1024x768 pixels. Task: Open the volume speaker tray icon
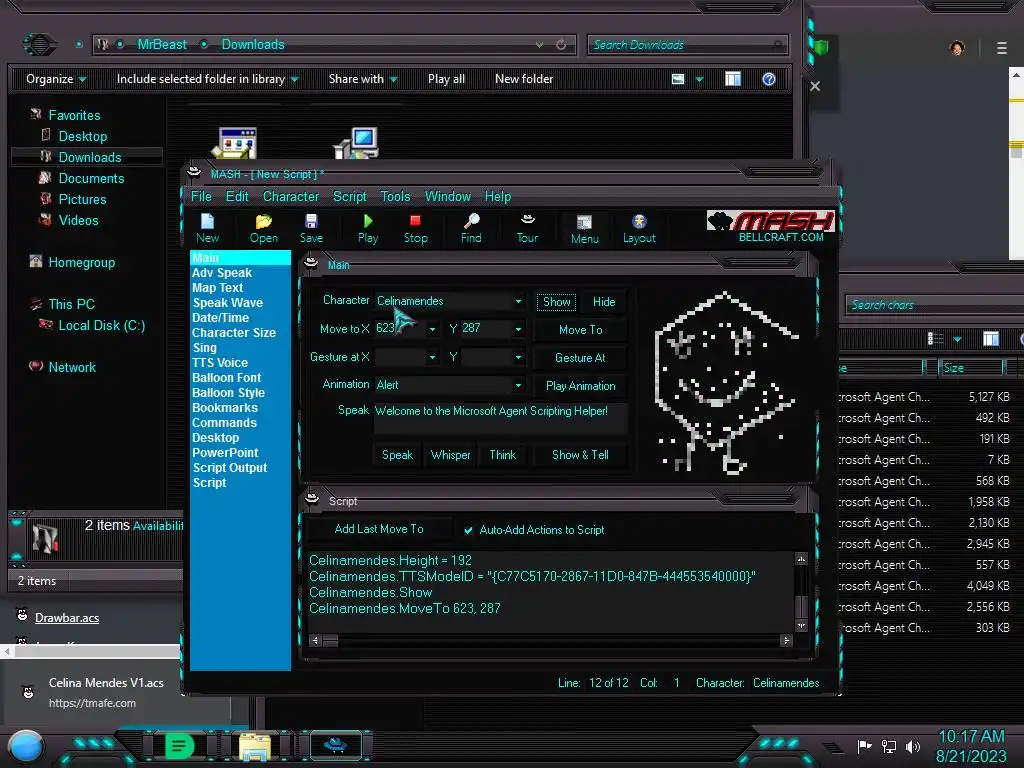click(913, 746)
